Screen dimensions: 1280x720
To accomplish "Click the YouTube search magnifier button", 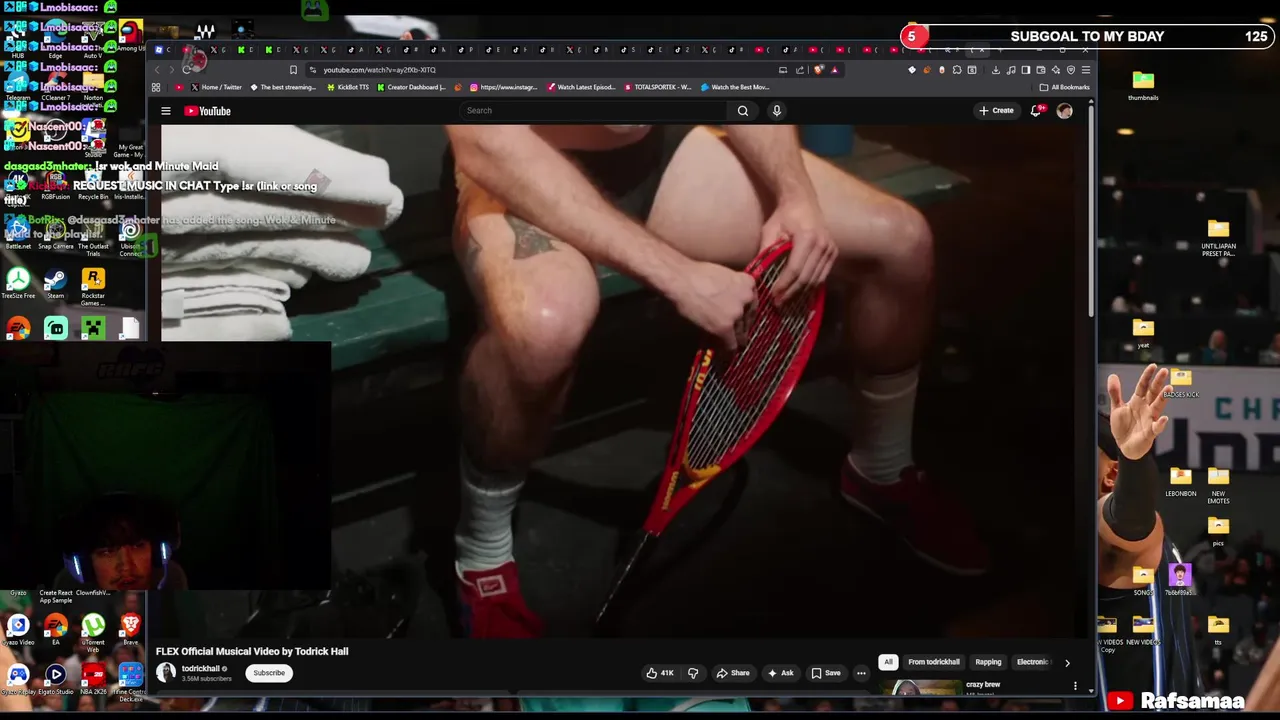I will click(743, 111).
